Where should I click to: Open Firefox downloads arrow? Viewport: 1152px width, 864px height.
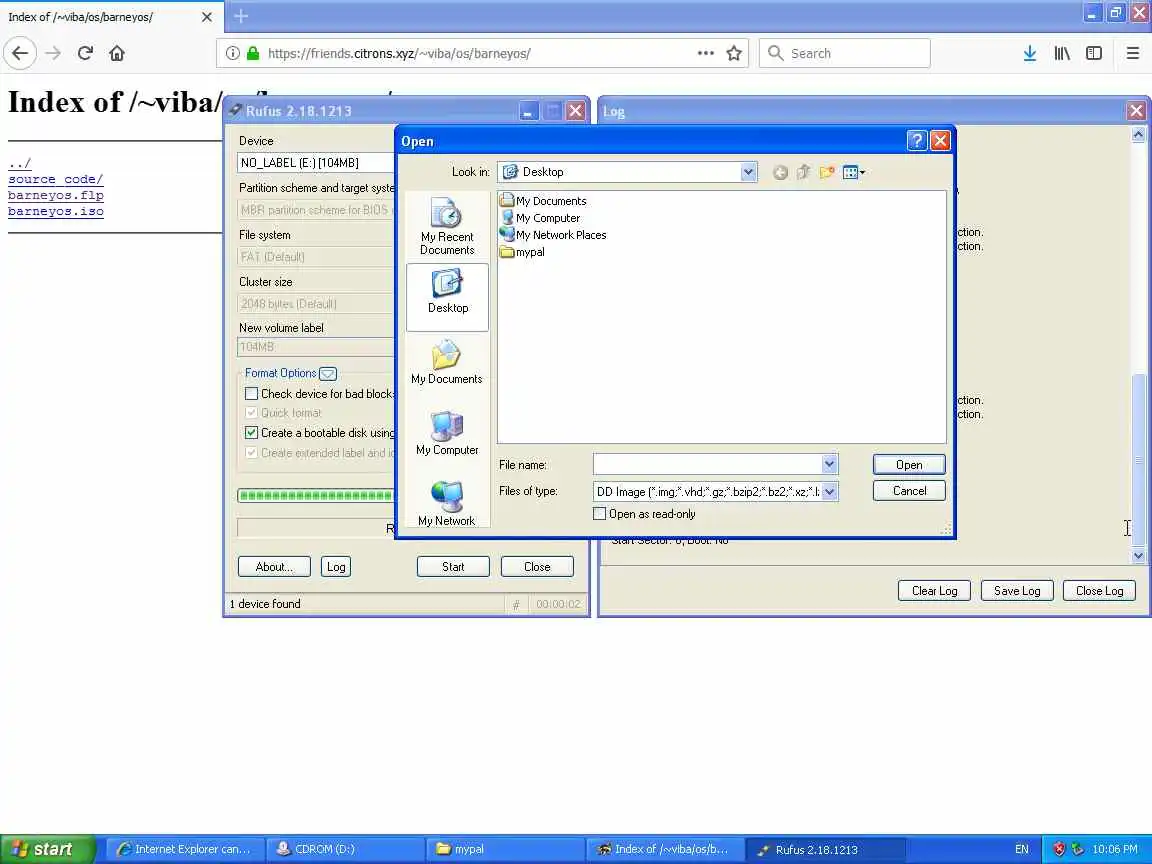click(1029, 53)
